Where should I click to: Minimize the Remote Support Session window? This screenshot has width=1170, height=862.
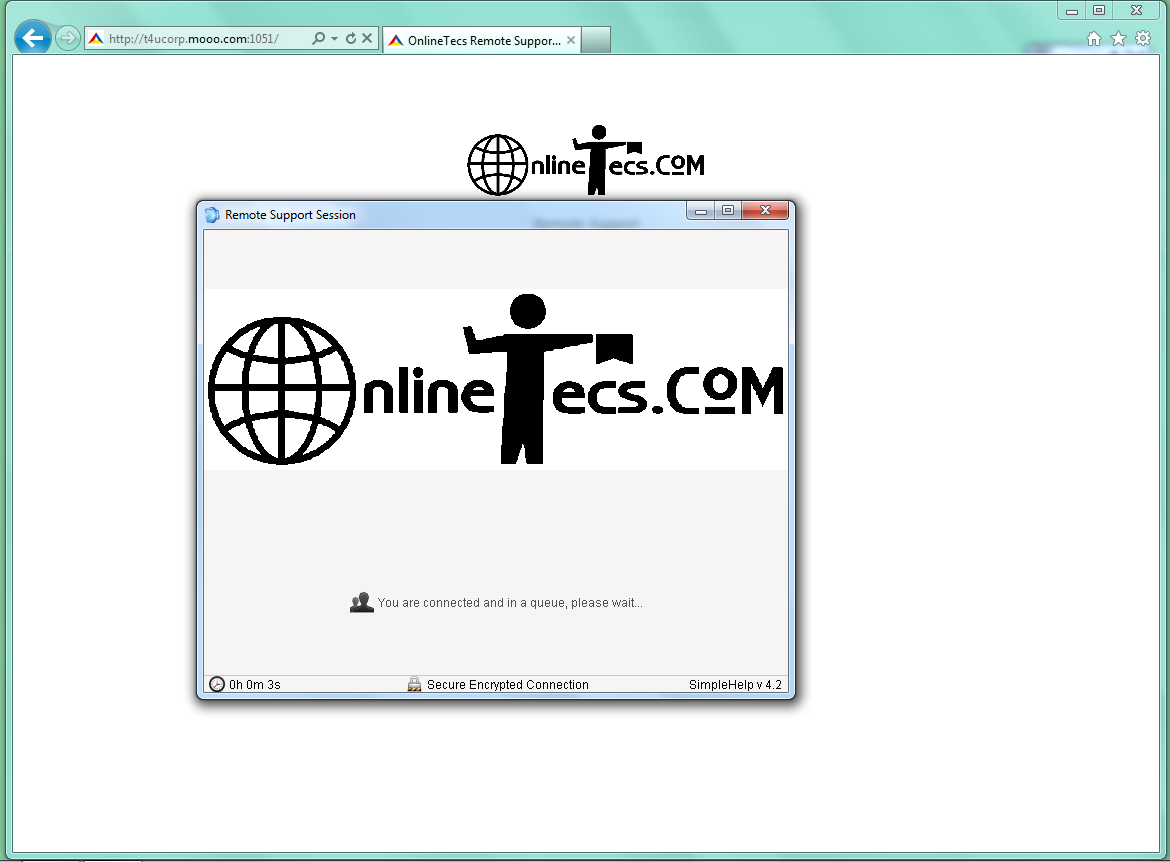[701, 211]
